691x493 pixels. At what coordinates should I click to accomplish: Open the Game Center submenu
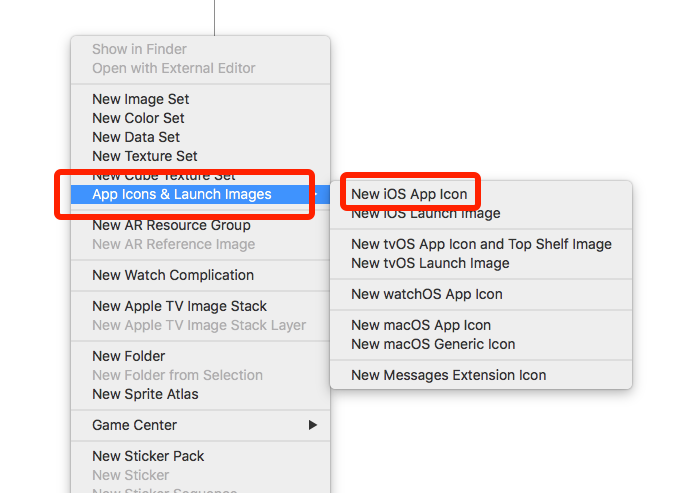[x=201, y=425]
